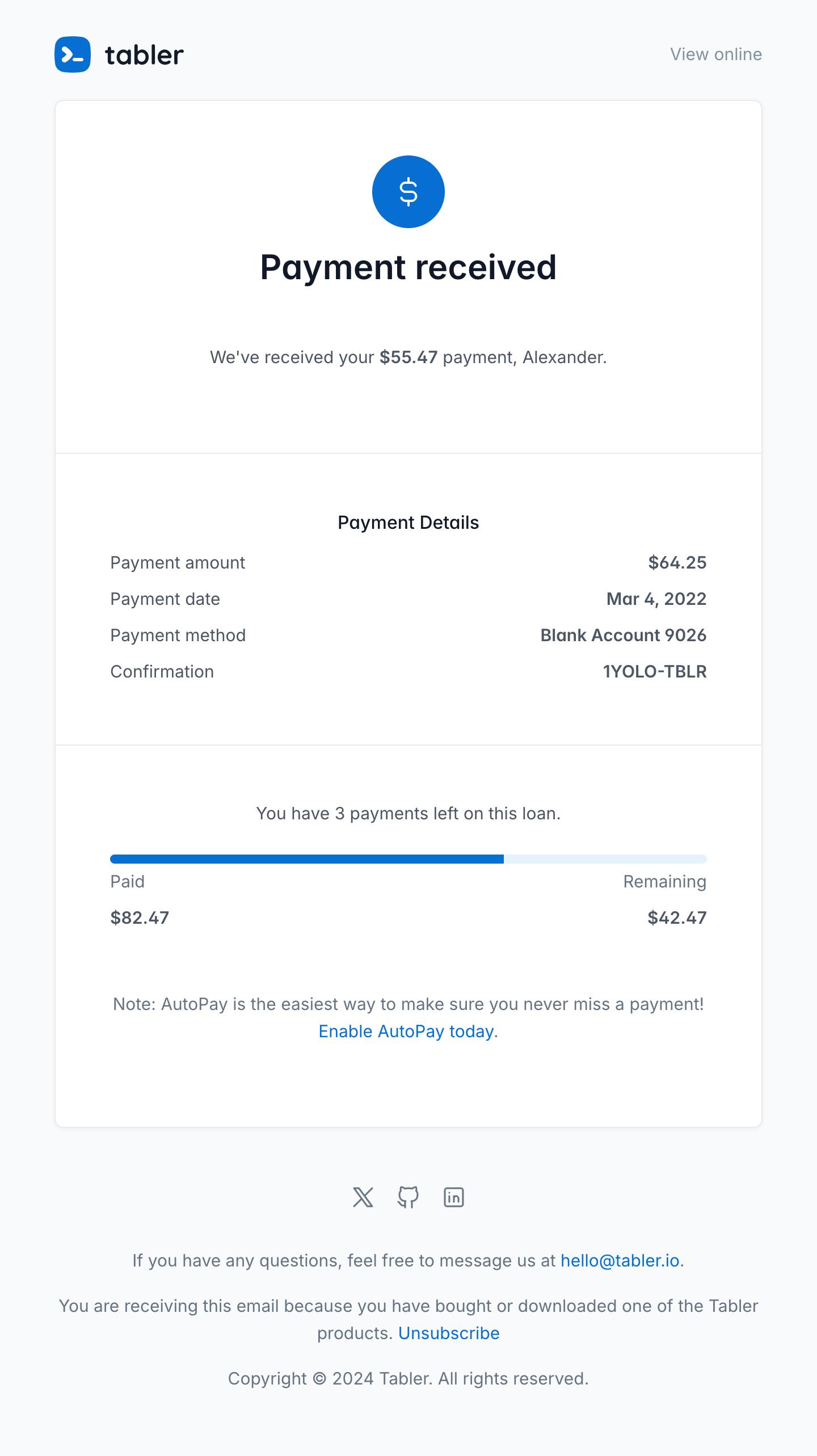The width and height of the screenshot is (817, 1456).
Task: Click the $64.25 payment amount value
Action: pos(677,562)
